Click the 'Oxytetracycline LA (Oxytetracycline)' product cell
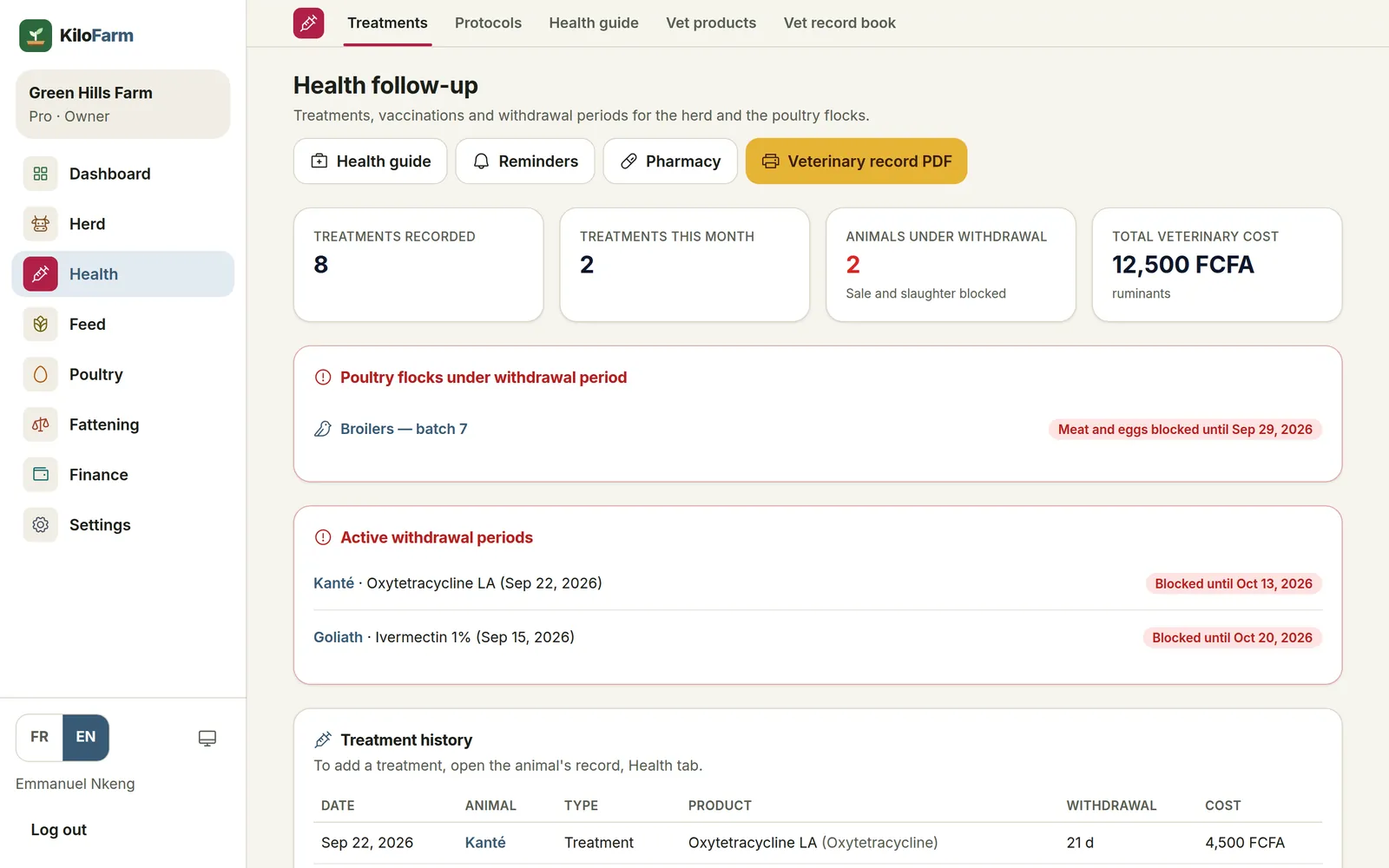 click(813, 843)
